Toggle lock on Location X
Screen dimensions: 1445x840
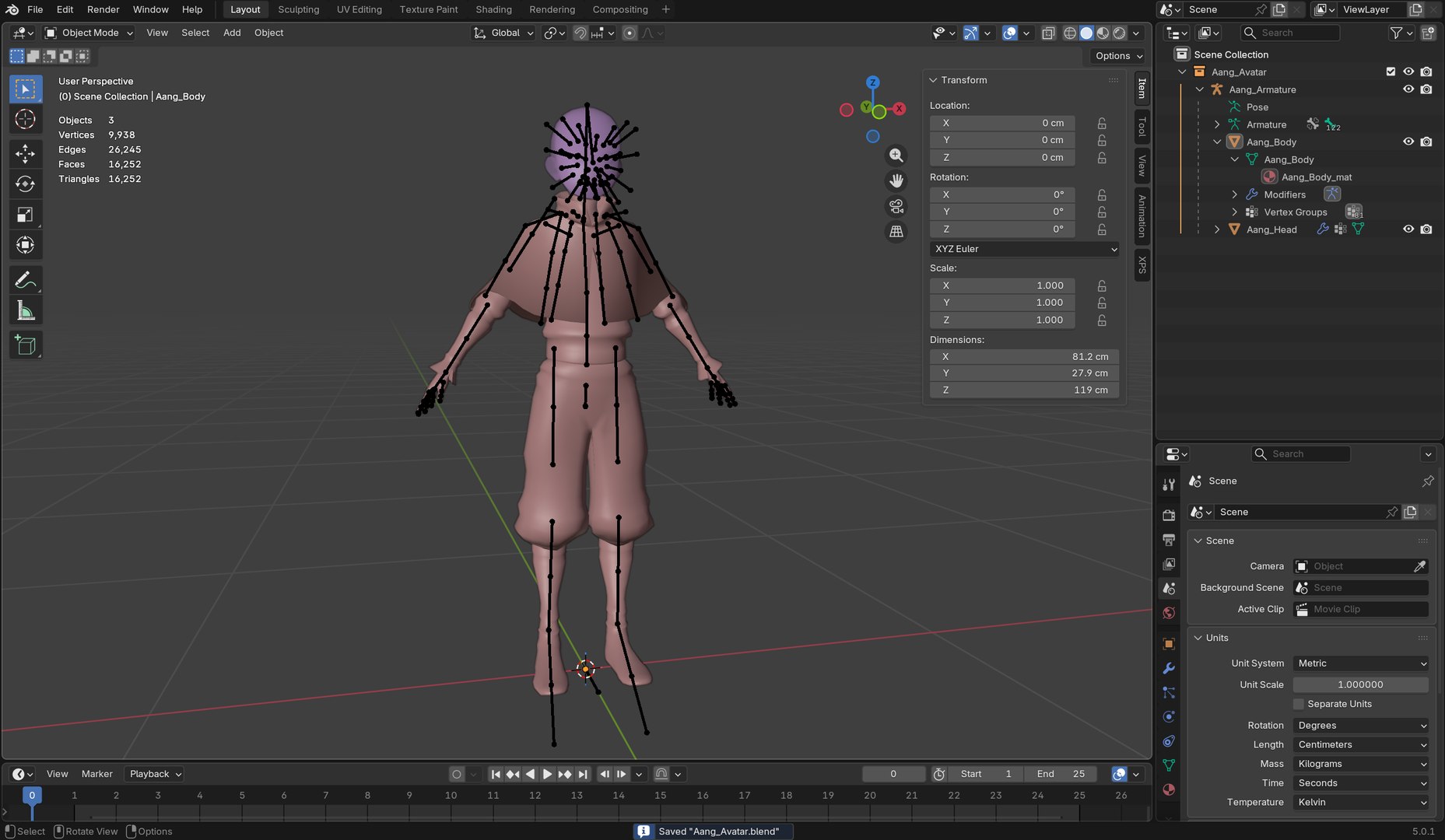coord(1102,123)
